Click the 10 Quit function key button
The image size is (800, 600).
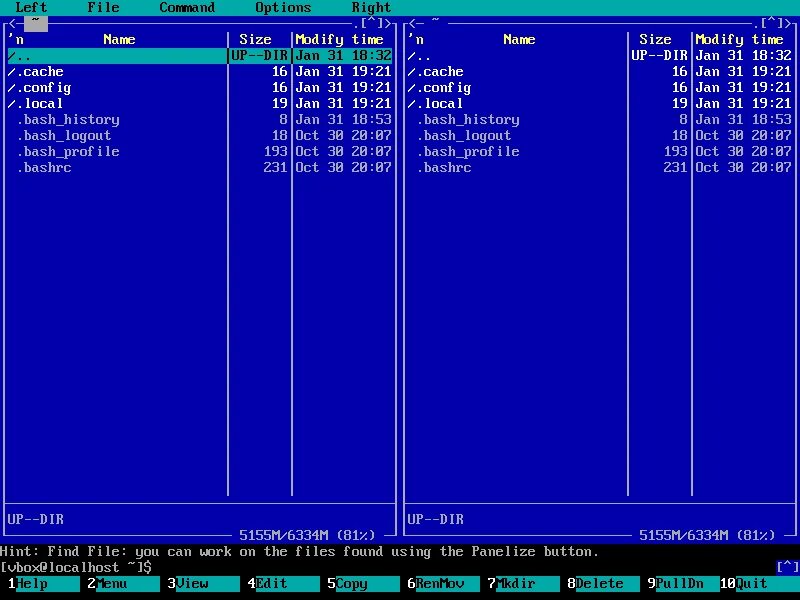point(760,583)
